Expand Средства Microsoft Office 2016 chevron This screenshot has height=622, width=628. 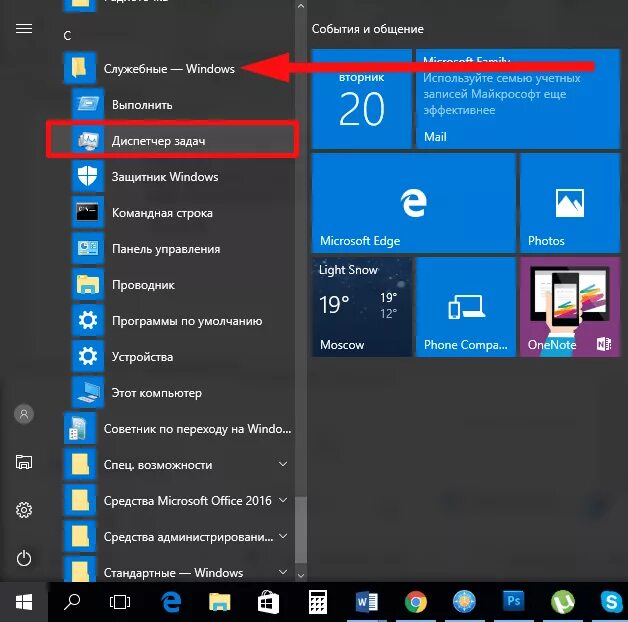click(283, 500)
